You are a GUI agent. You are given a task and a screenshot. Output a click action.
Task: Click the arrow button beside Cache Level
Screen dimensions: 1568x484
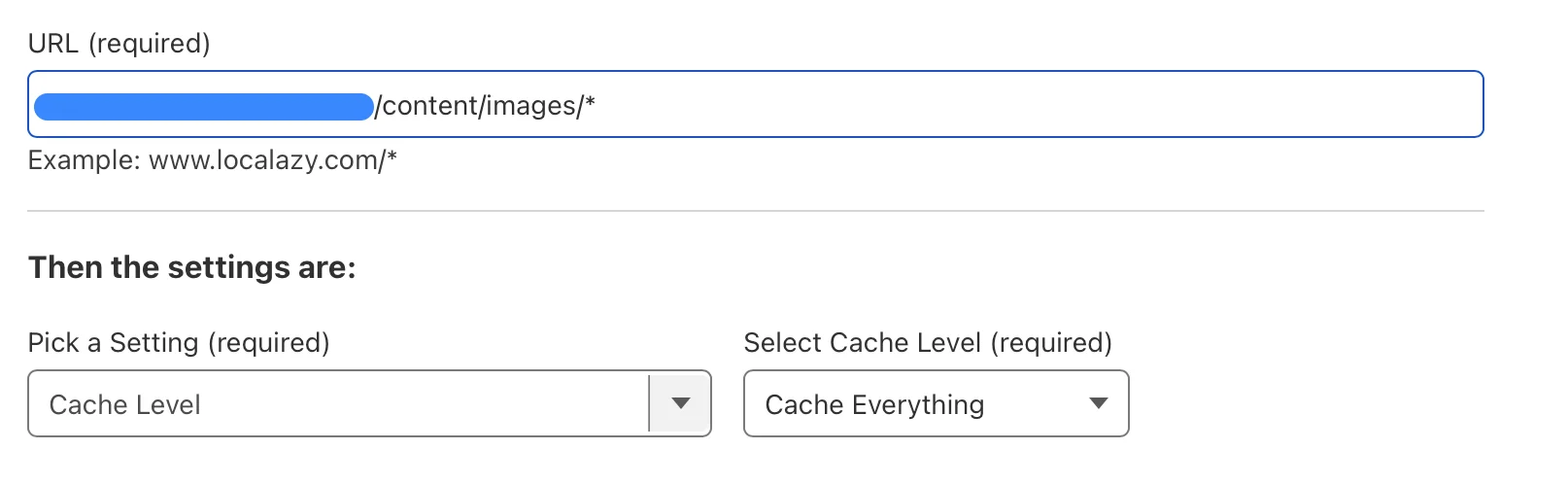[x=680, y=403]
